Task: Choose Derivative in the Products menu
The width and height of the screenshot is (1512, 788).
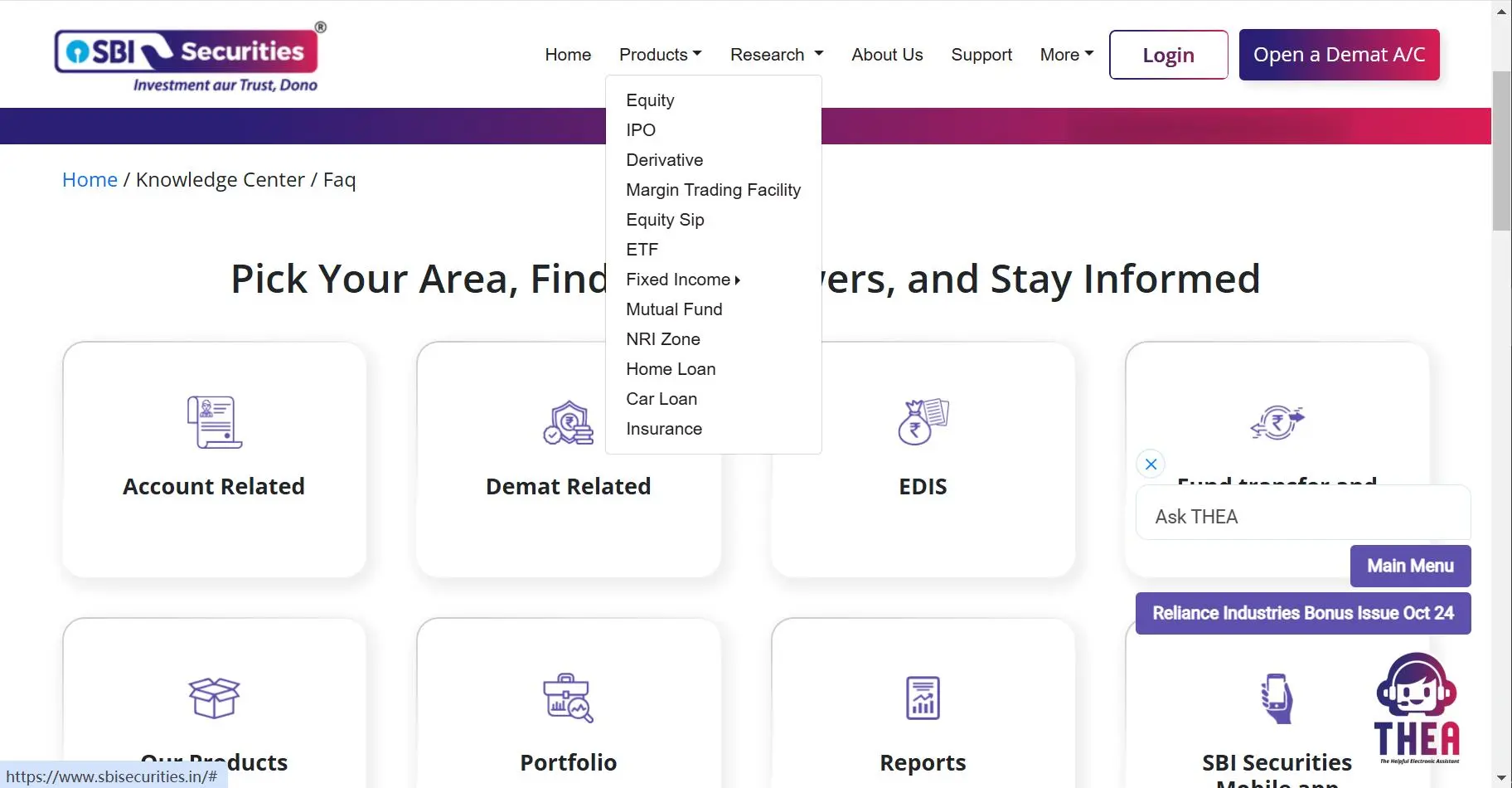Action: click(x=665, y=160)
